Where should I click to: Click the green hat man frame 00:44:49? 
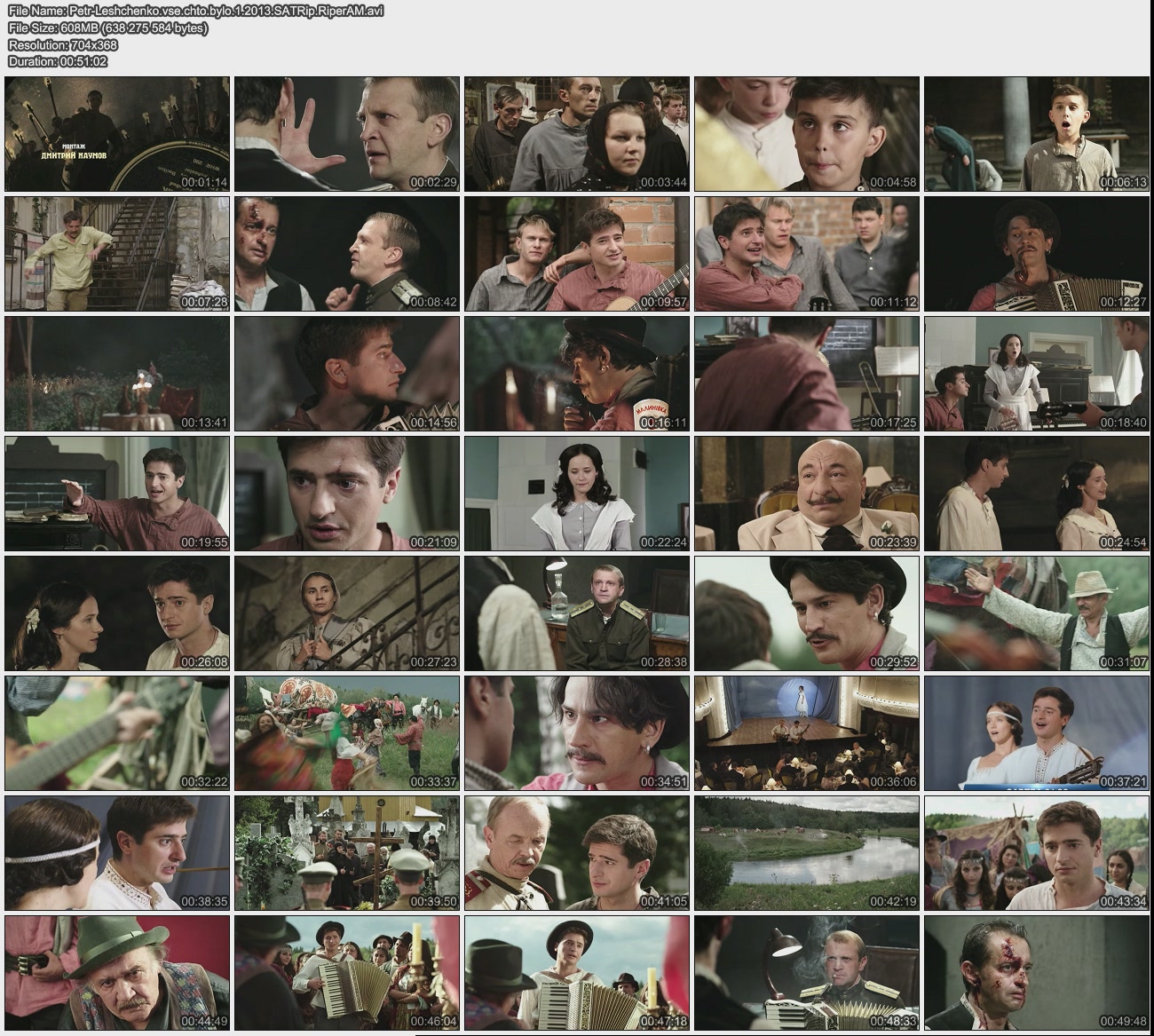[117, 973]
